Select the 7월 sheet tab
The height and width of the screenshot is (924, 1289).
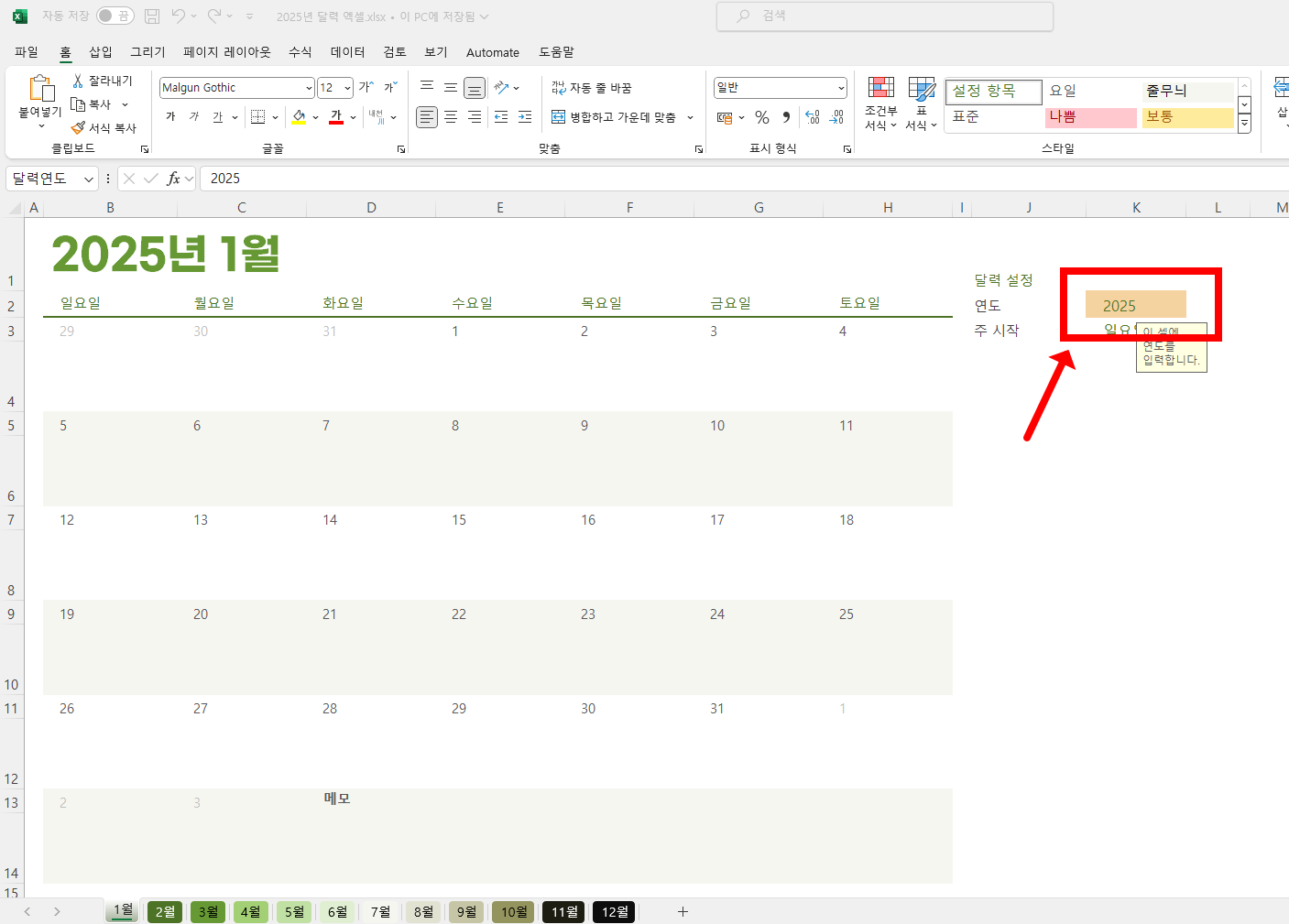tap(380, 912)
